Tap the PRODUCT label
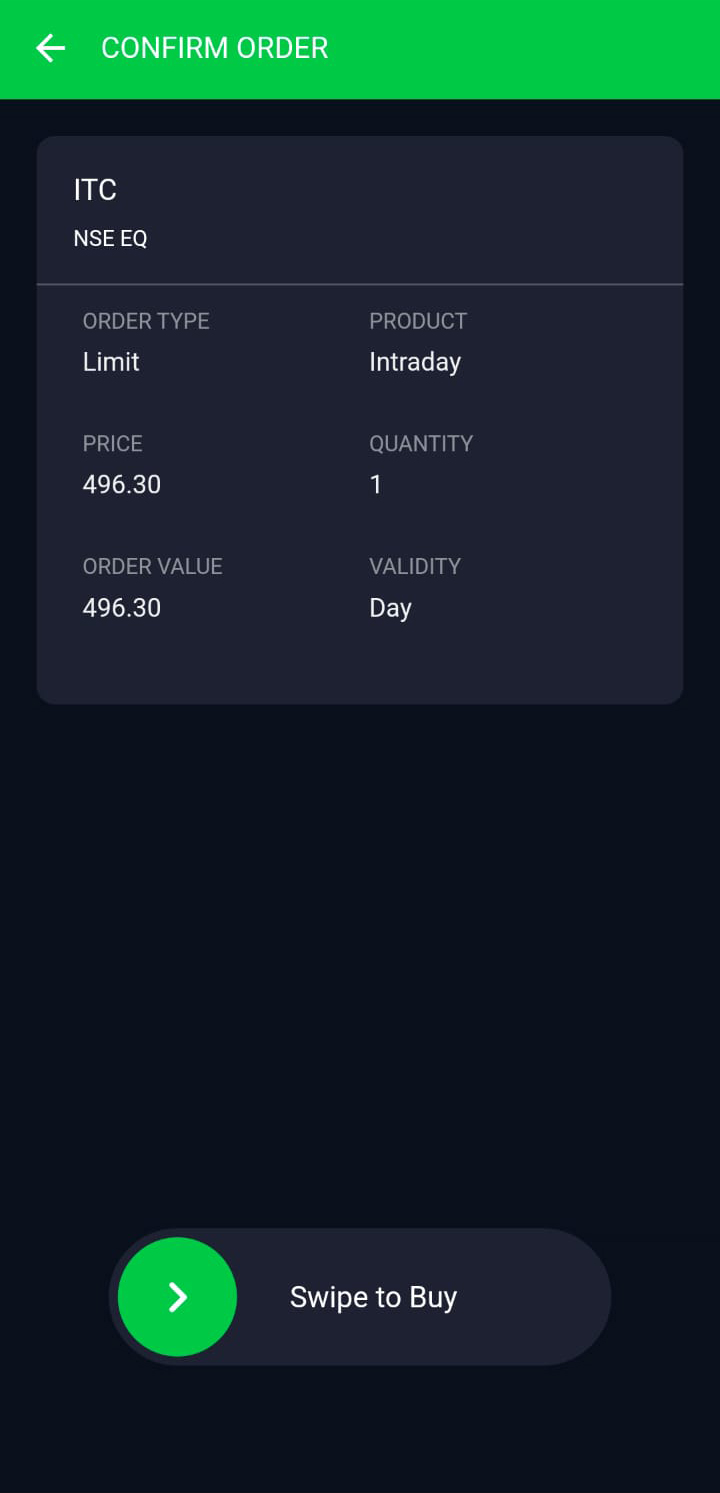720x1493 pixels. point(418,321)
